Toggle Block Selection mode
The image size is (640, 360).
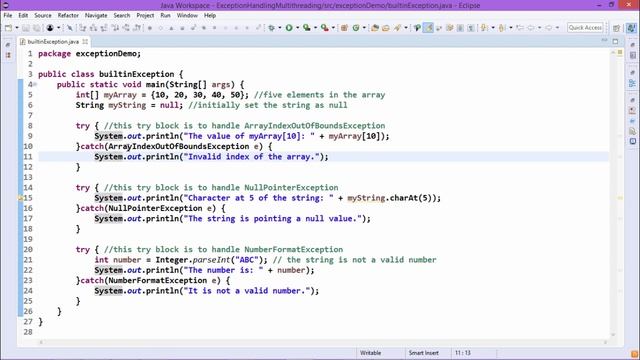[460, 28]
